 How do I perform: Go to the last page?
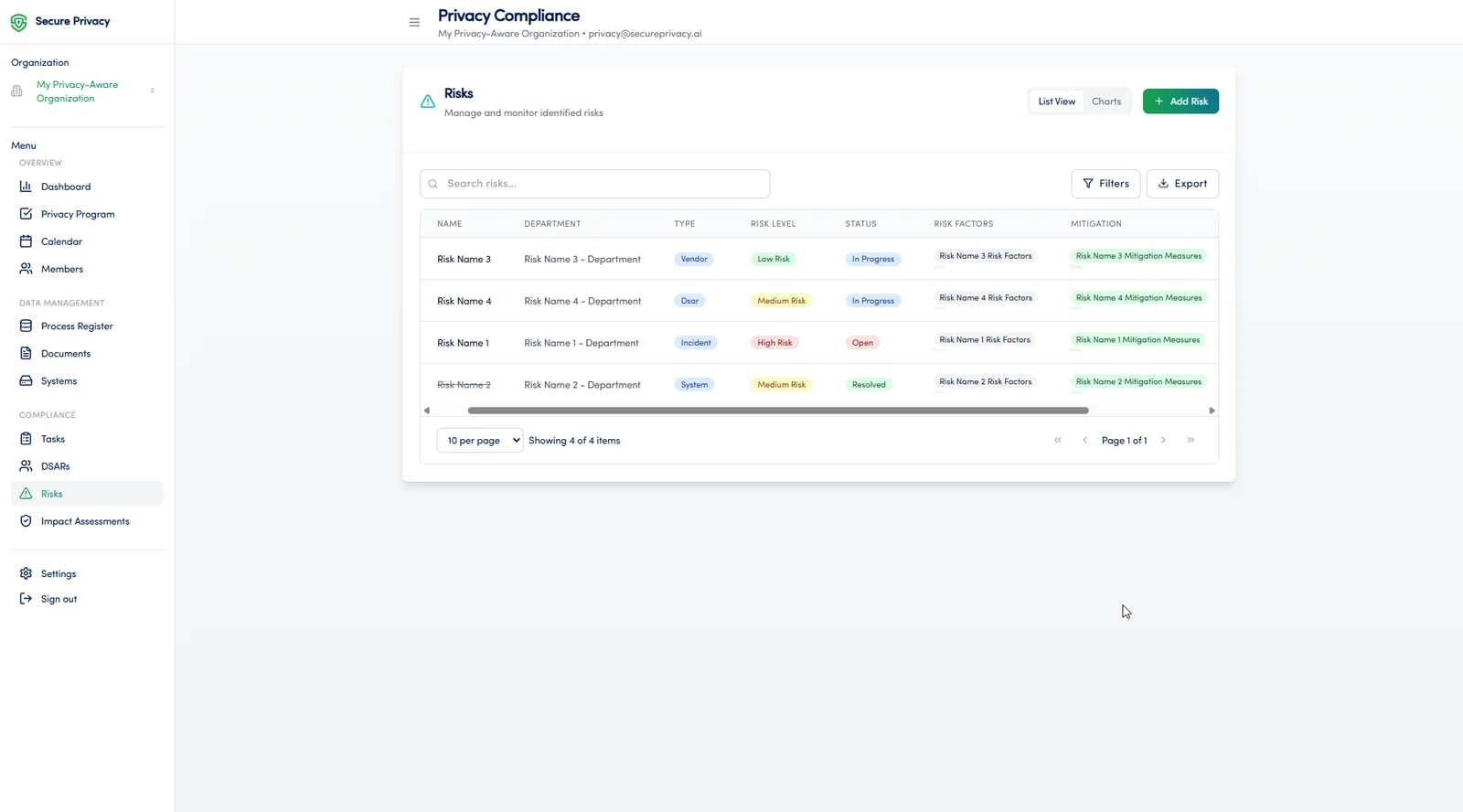(1191, 441)
